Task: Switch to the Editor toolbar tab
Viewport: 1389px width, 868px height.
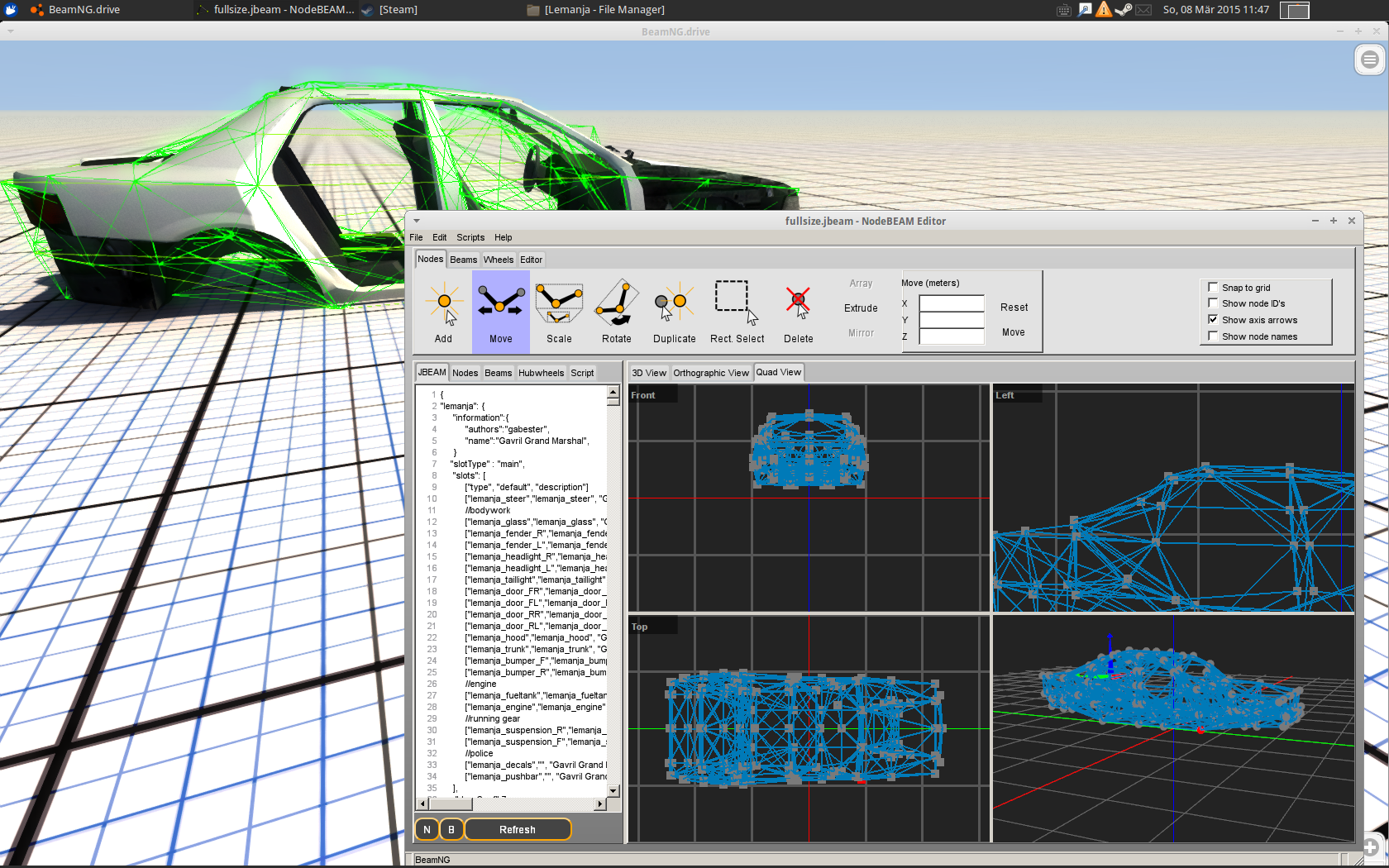Action: pos(531,260)
